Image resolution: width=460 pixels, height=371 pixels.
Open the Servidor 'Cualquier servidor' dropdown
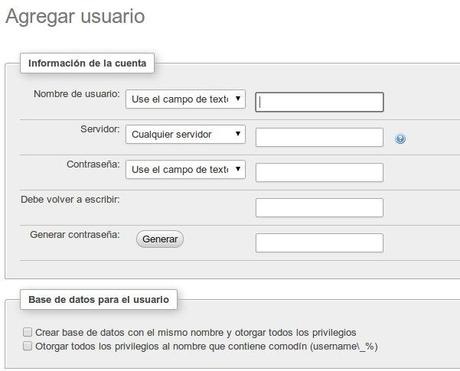pos(185,134)
